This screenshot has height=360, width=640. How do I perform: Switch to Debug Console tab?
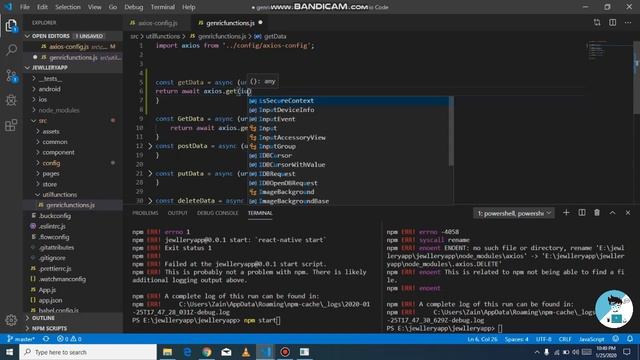pos(217,213)
